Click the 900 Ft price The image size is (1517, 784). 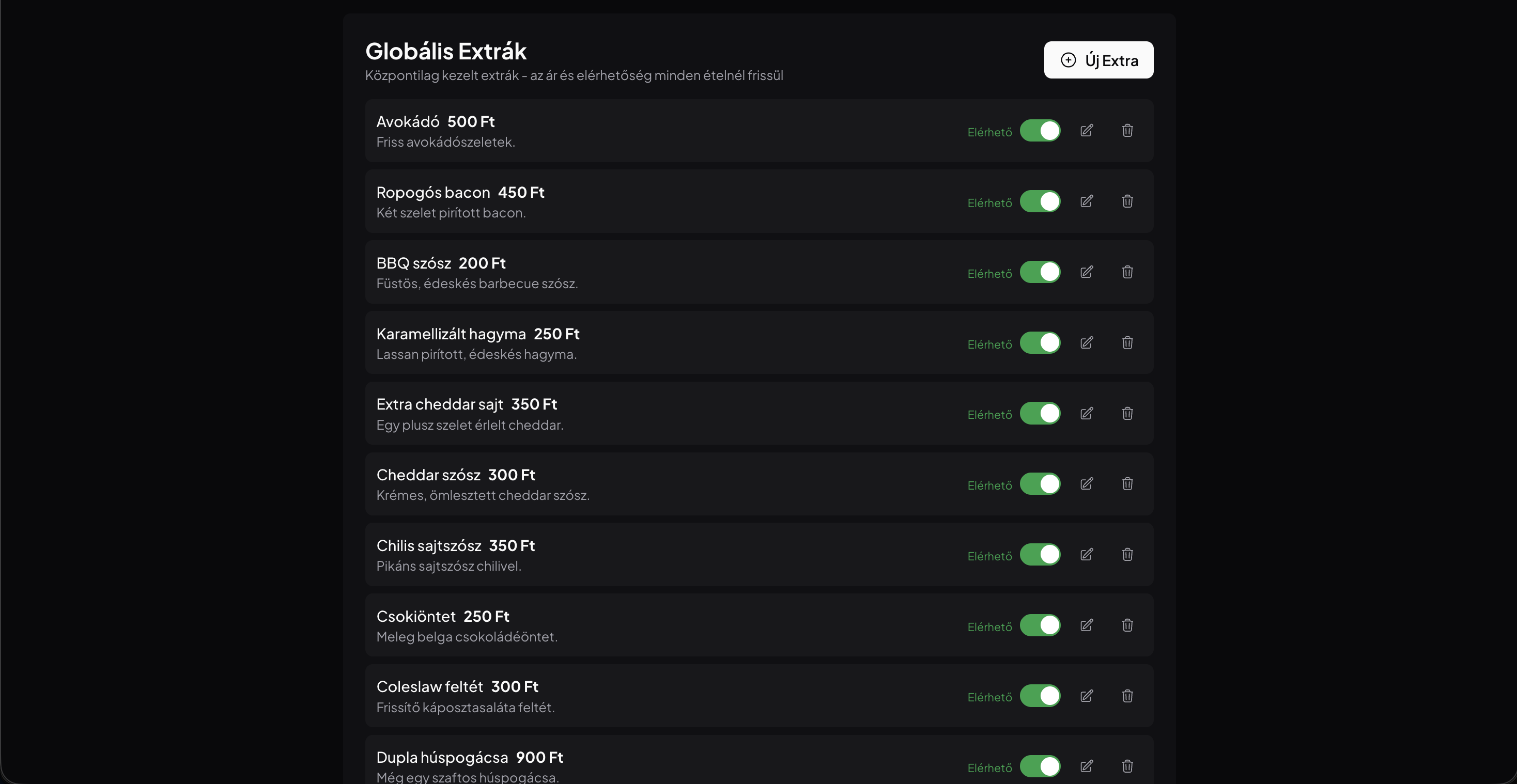539,758
